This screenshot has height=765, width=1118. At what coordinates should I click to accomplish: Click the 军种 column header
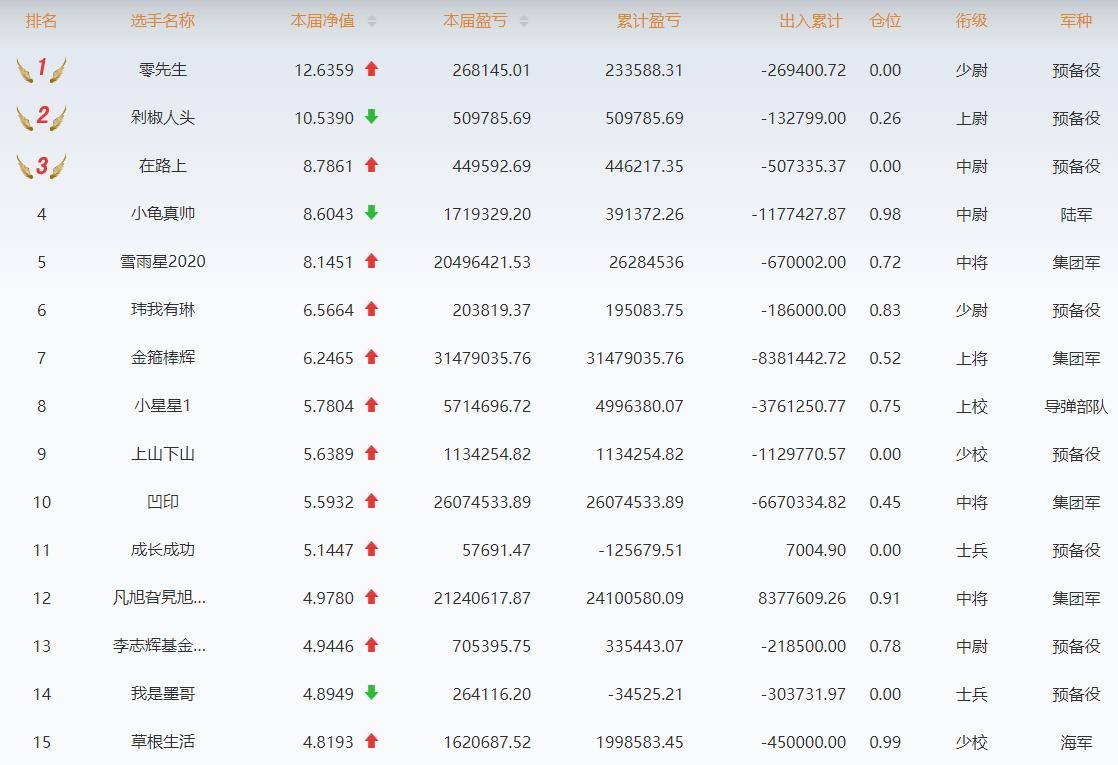pos(1076,21)
